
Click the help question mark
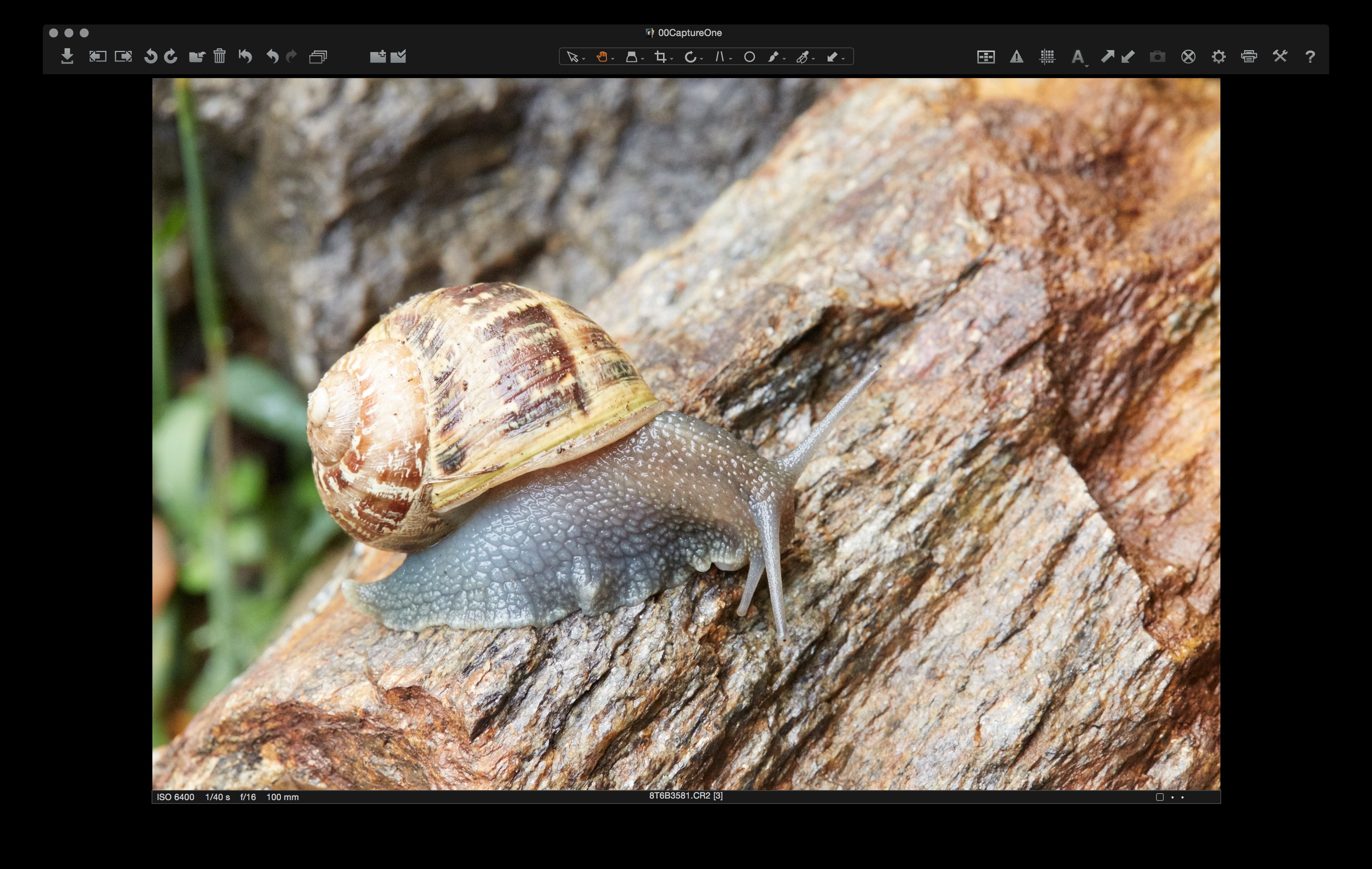click(x=1310, y=57)
